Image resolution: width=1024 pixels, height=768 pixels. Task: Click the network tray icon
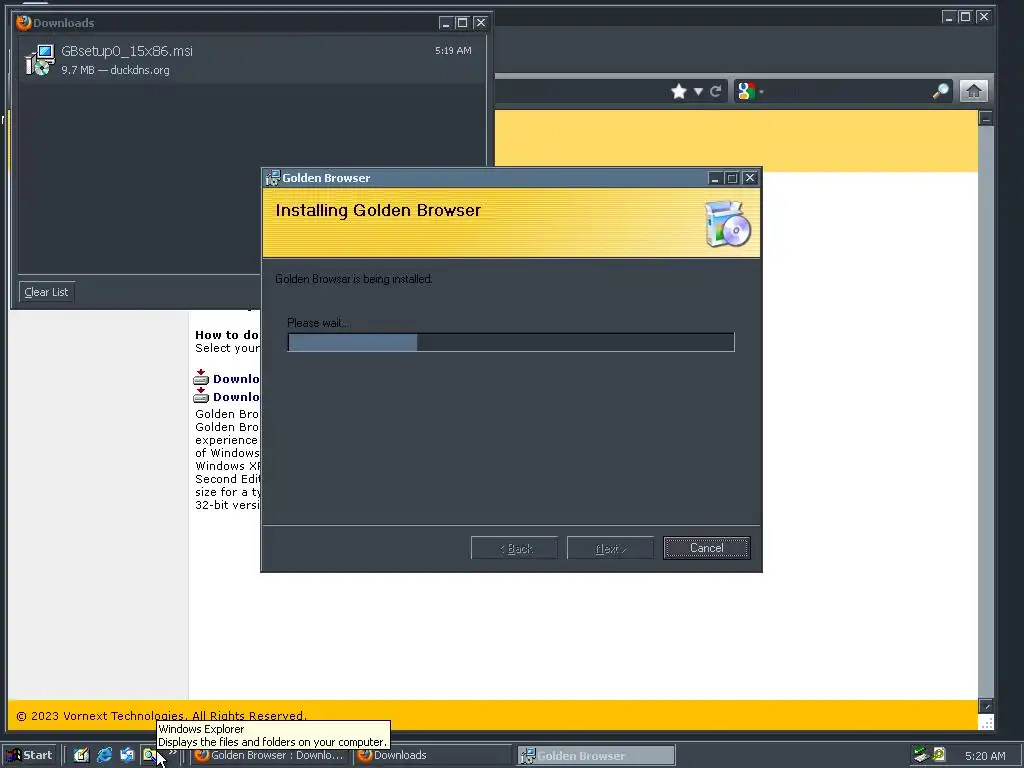(x=921, y=755)
